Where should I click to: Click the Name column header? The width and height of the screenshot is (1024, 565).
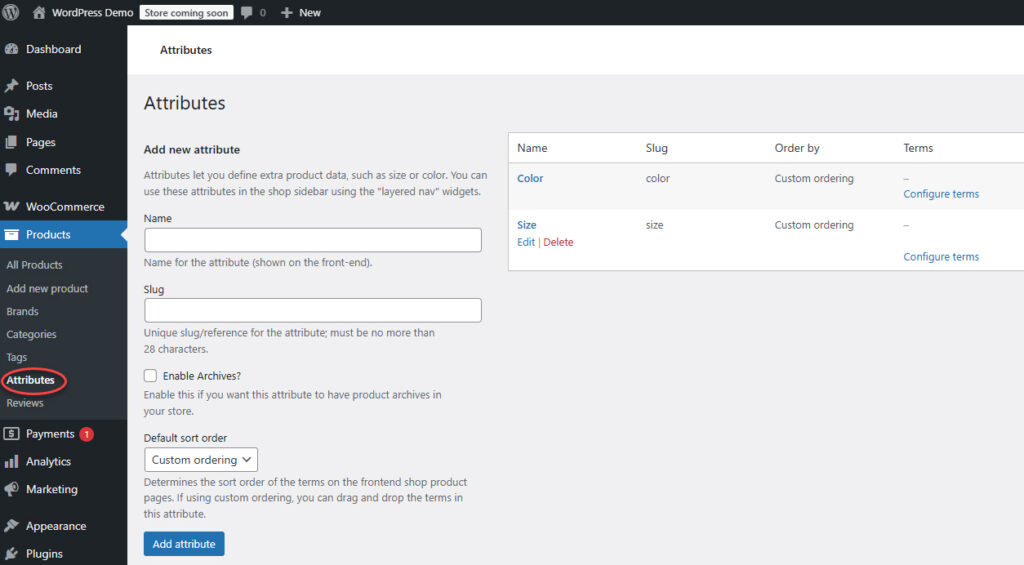[532, 148]
